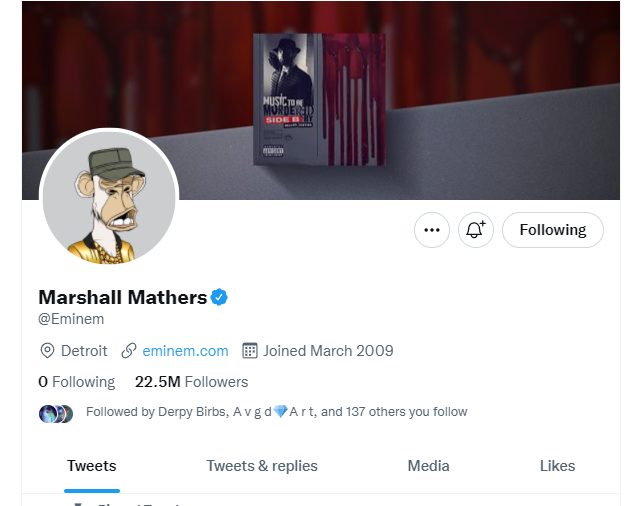Open the Bored Ape profile picture
This screenshot has width=640, height=506.
(108, 197)
